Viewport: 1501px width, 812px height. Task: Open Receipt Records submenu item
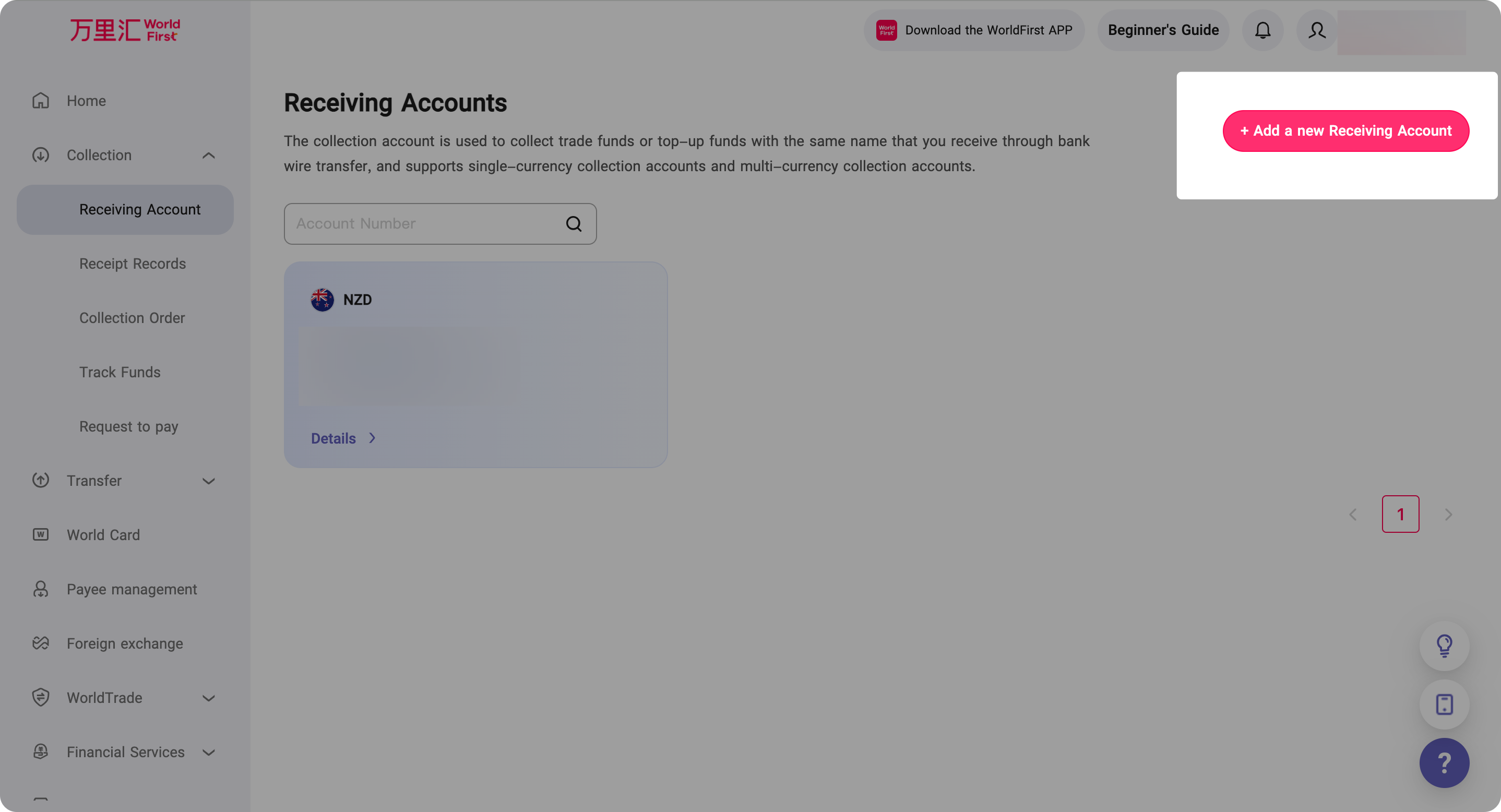coord(132,264)
